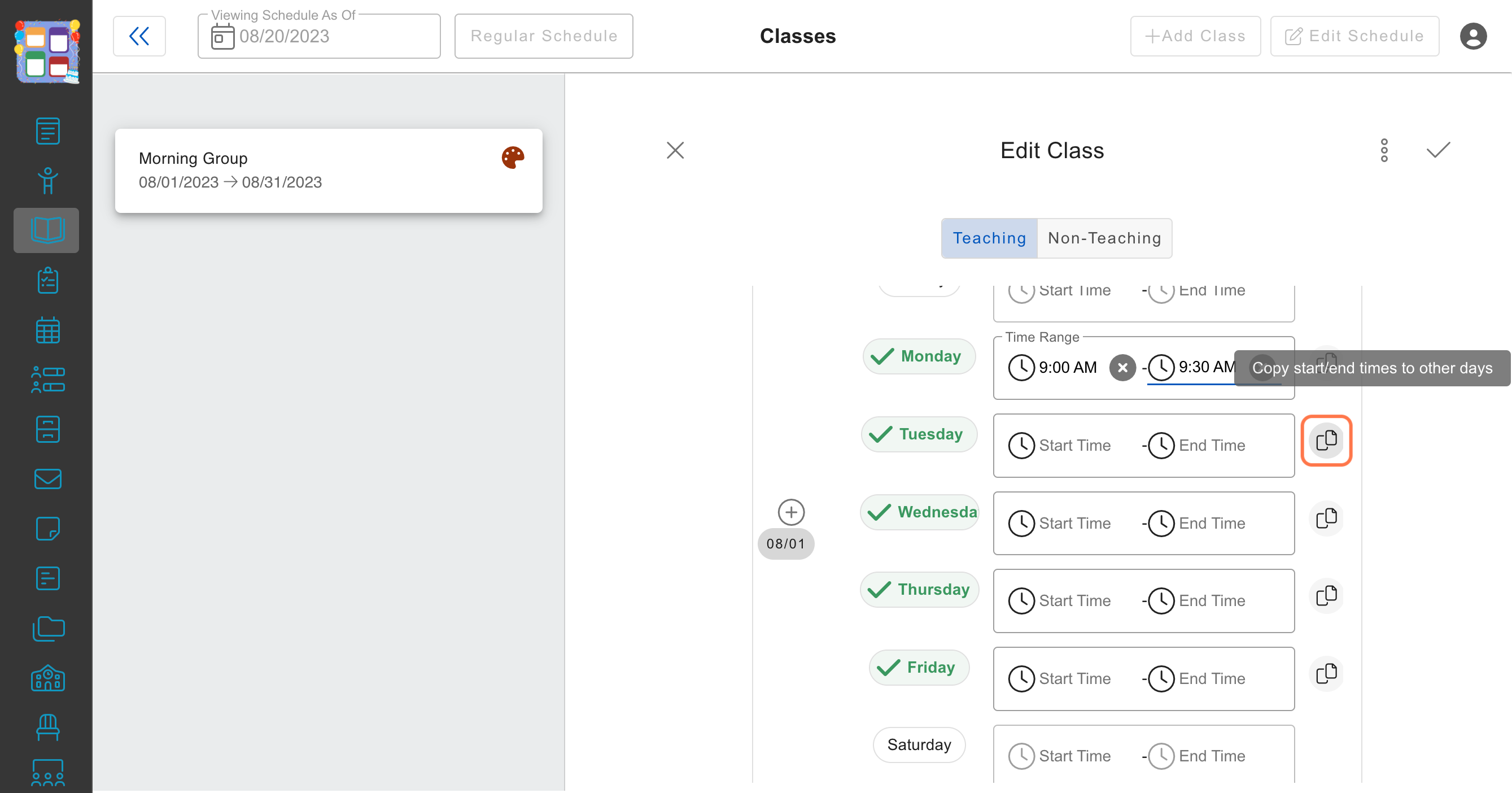This screenshot has height=793, width=1512.
Task: Confirm the class edit with the checkmark
Action: coord(1438,150)
